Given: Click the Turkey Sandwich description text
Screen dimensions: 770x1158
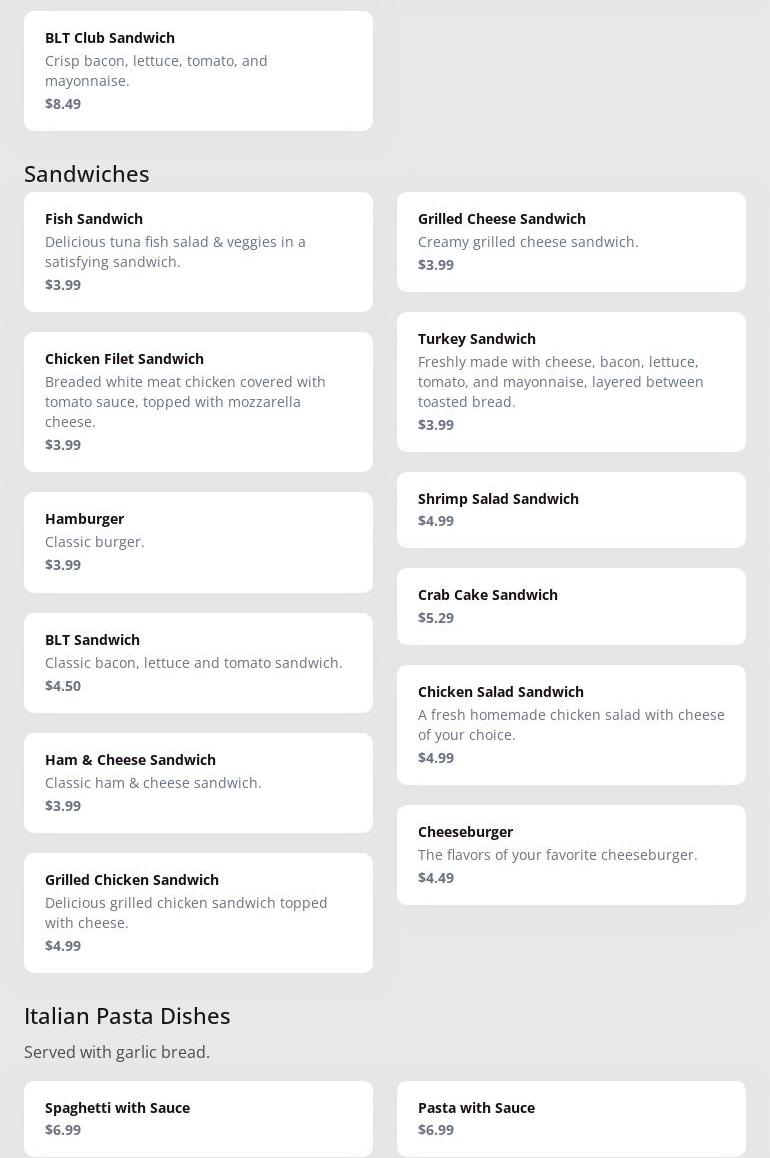Looking at the screenshot, I should point(560,382).
